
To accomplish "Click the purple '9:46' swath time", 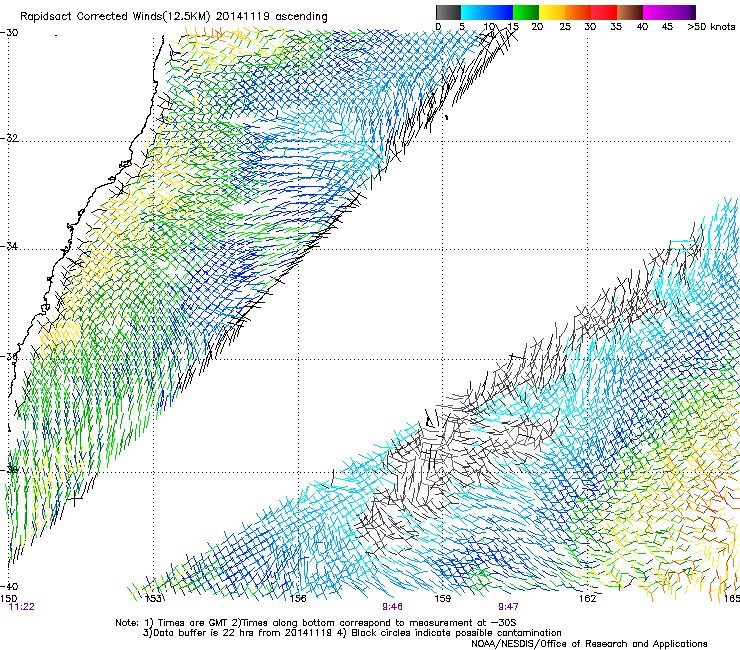I will tap(392, 607).
